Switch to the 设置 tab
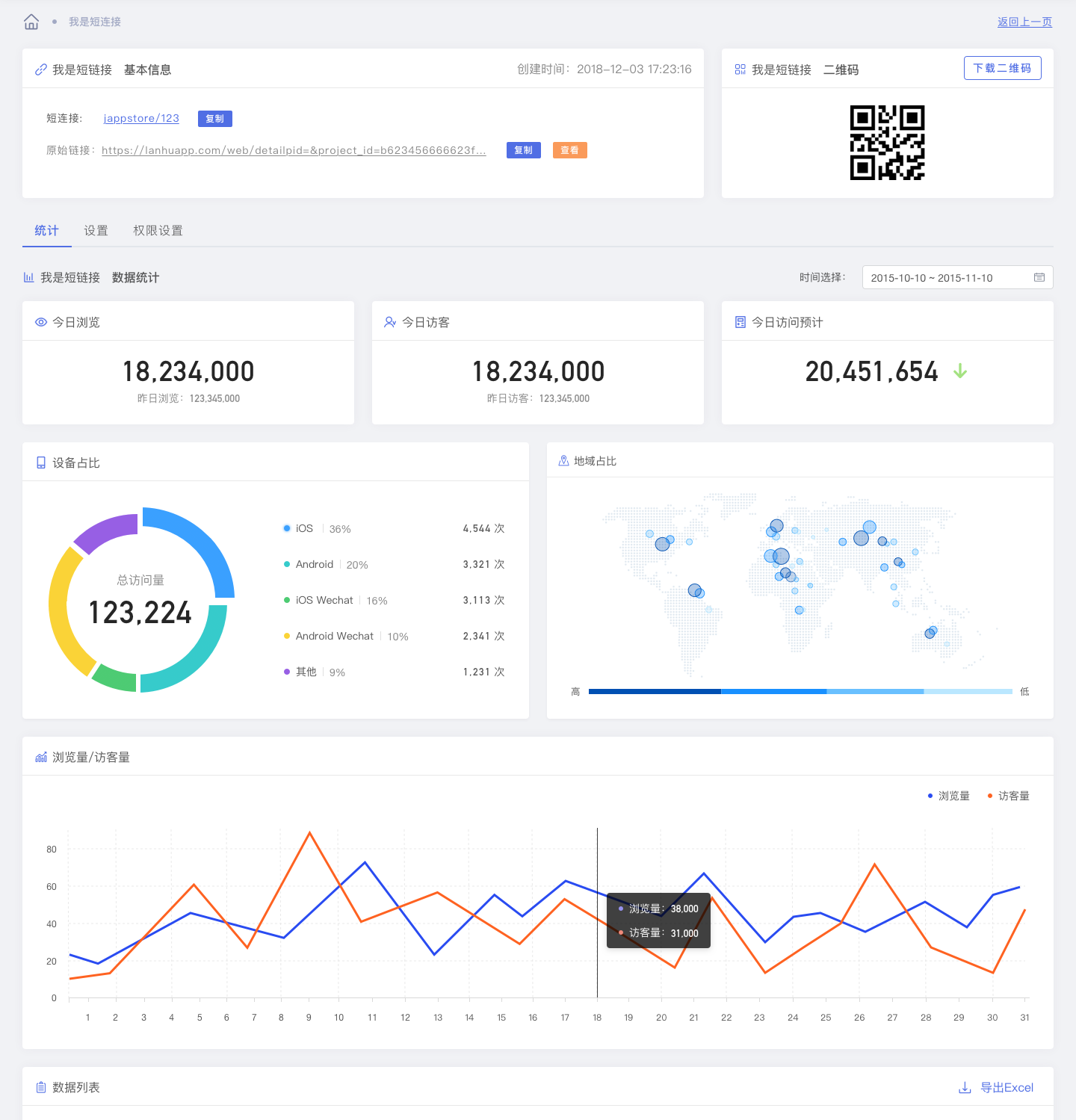1076x1120 pixels. pos(96,231)
